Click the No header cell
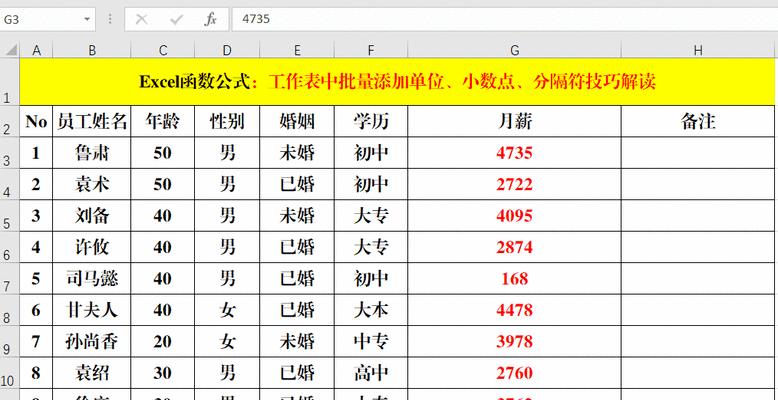Viewport: 778px width, 400px height. point(36,121)
